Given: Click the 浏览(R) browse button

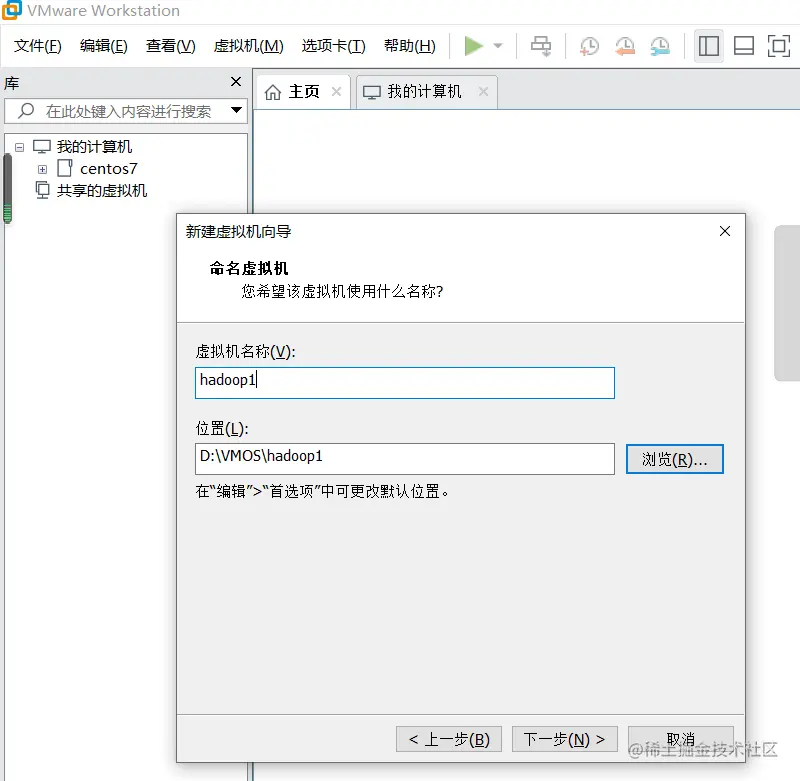Looking at the screenshot, I should pos(674,459).
